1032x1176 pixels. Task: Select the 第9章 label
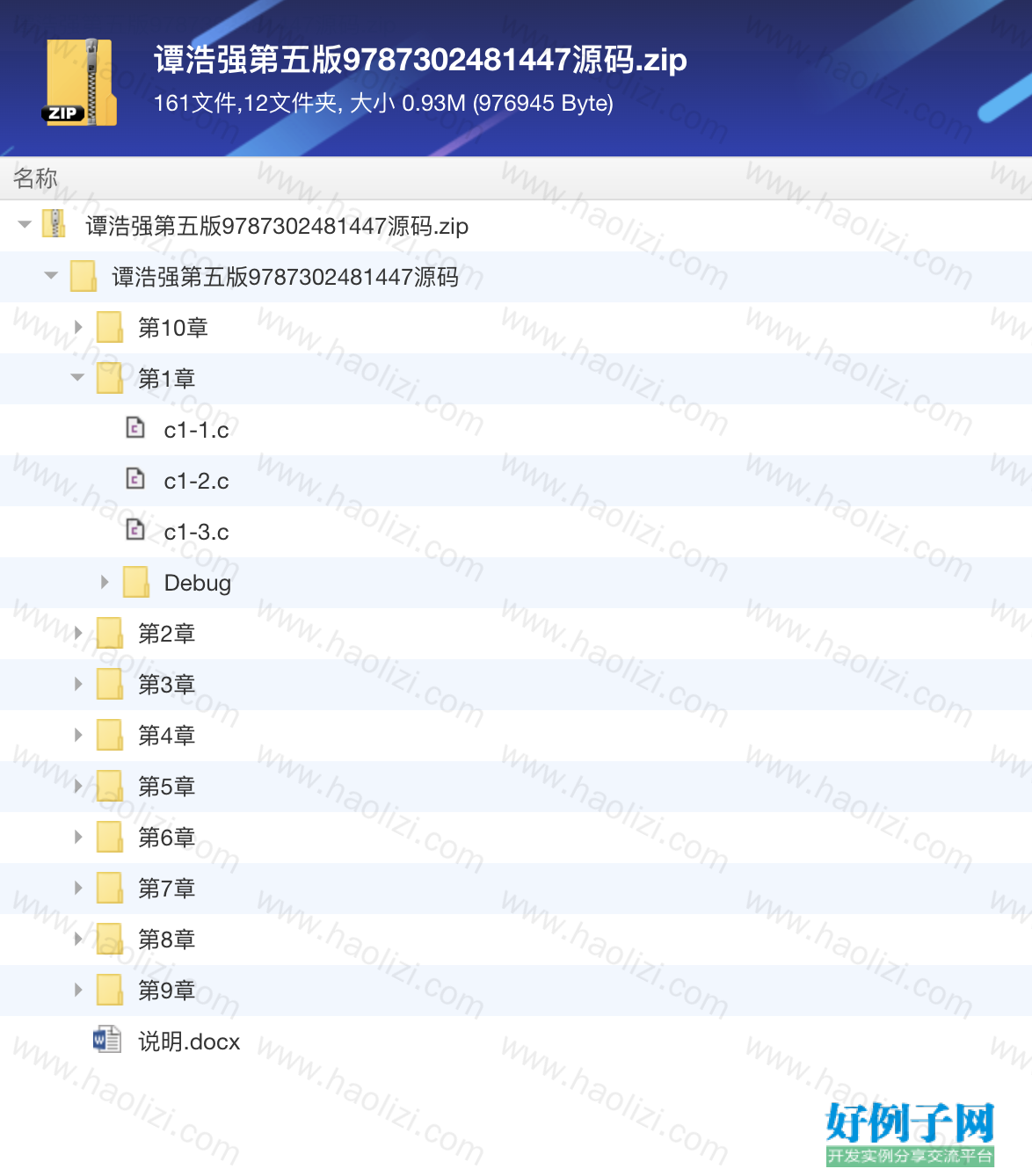(x=166, y=991)
